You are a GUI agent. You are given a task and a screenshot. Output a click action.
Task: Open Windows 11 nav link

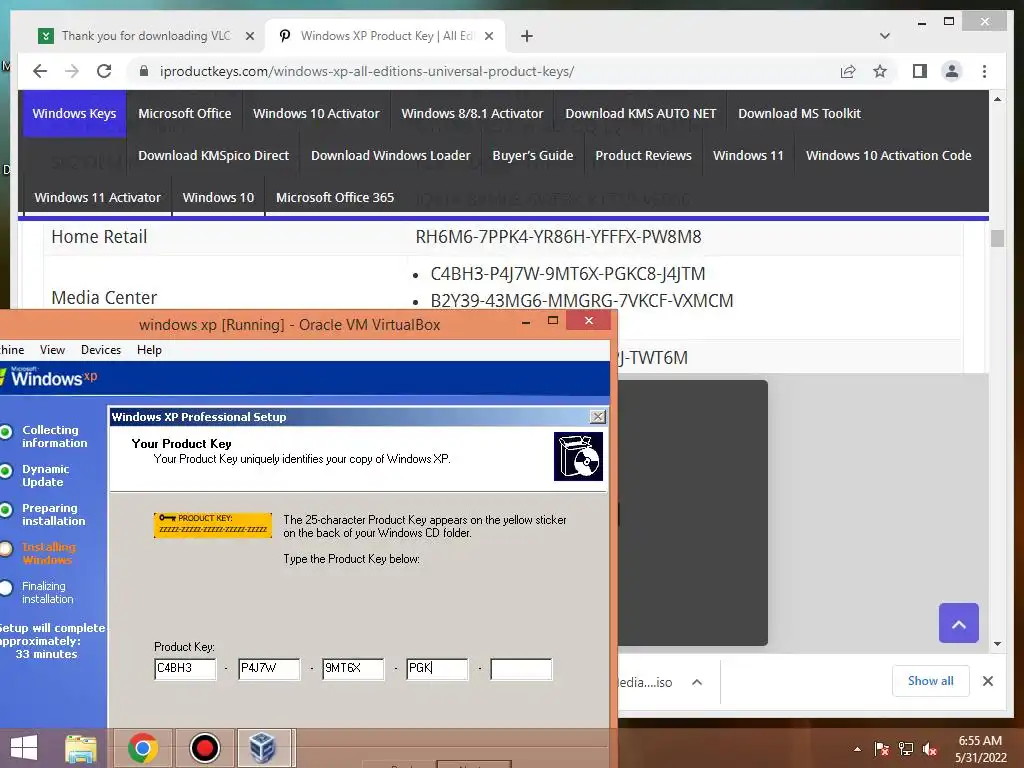(748, 155)
